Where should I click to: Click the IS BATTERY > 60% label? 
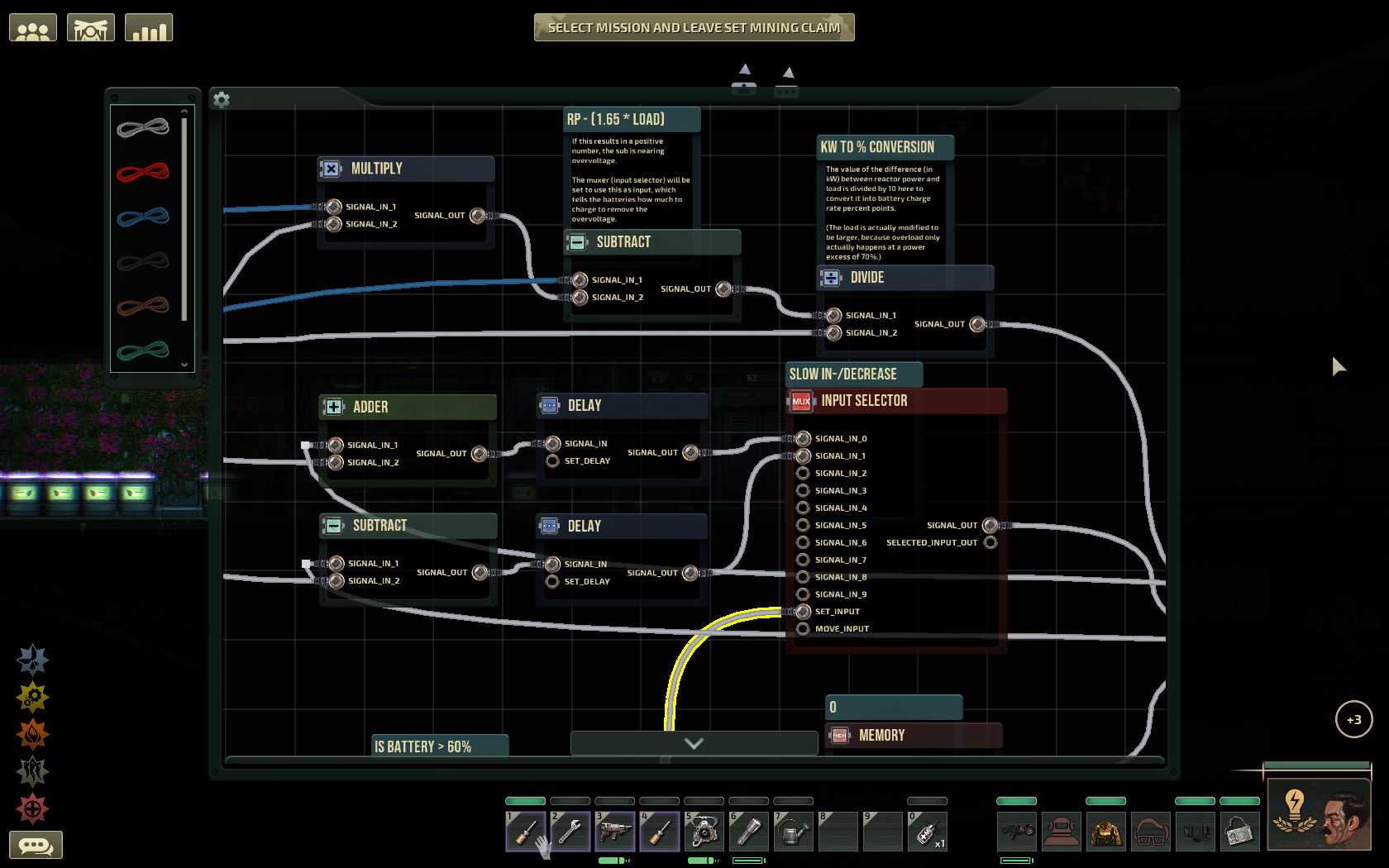coord(440,746)
